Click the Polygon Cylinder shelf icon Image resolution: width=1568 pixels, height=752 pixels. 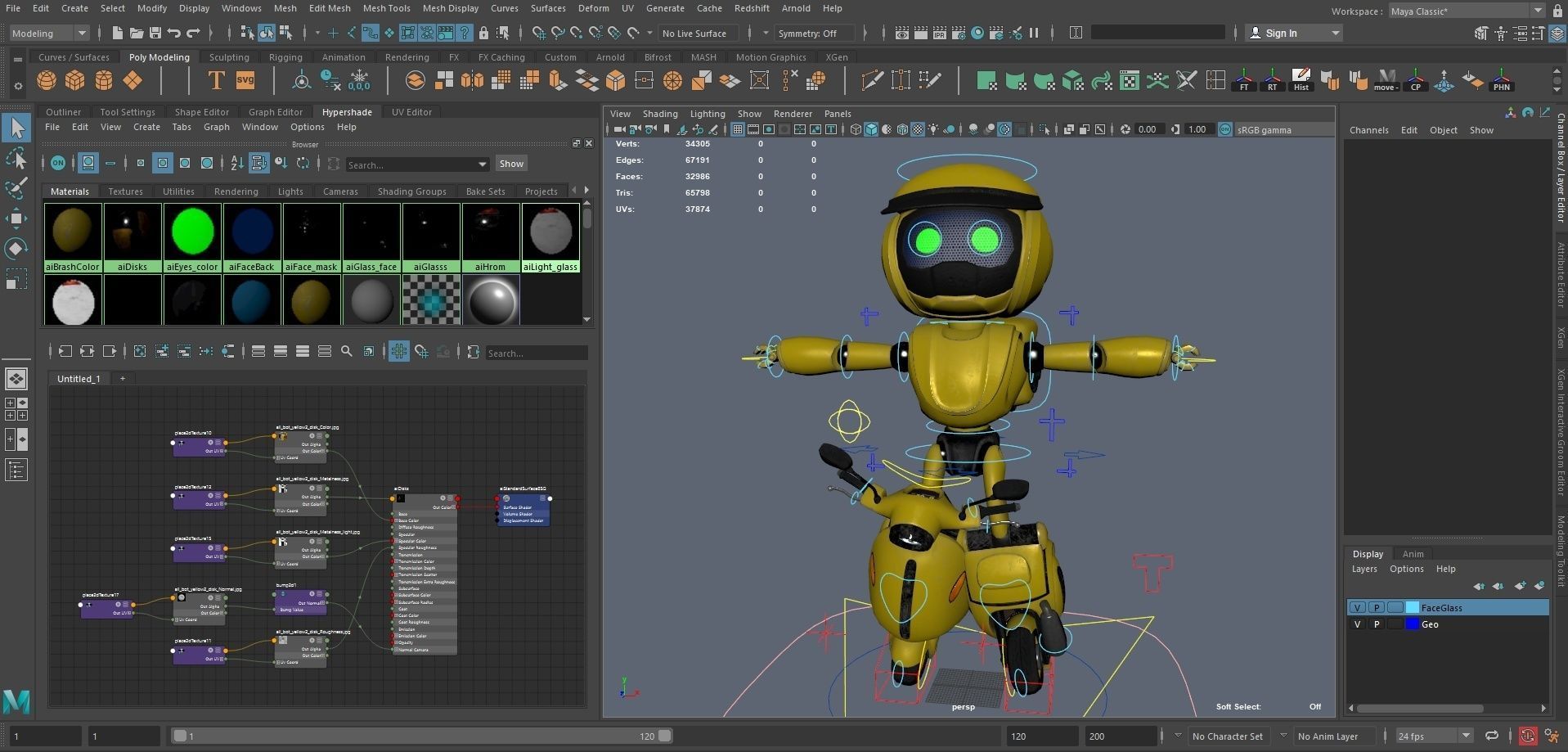click(104, 80)
